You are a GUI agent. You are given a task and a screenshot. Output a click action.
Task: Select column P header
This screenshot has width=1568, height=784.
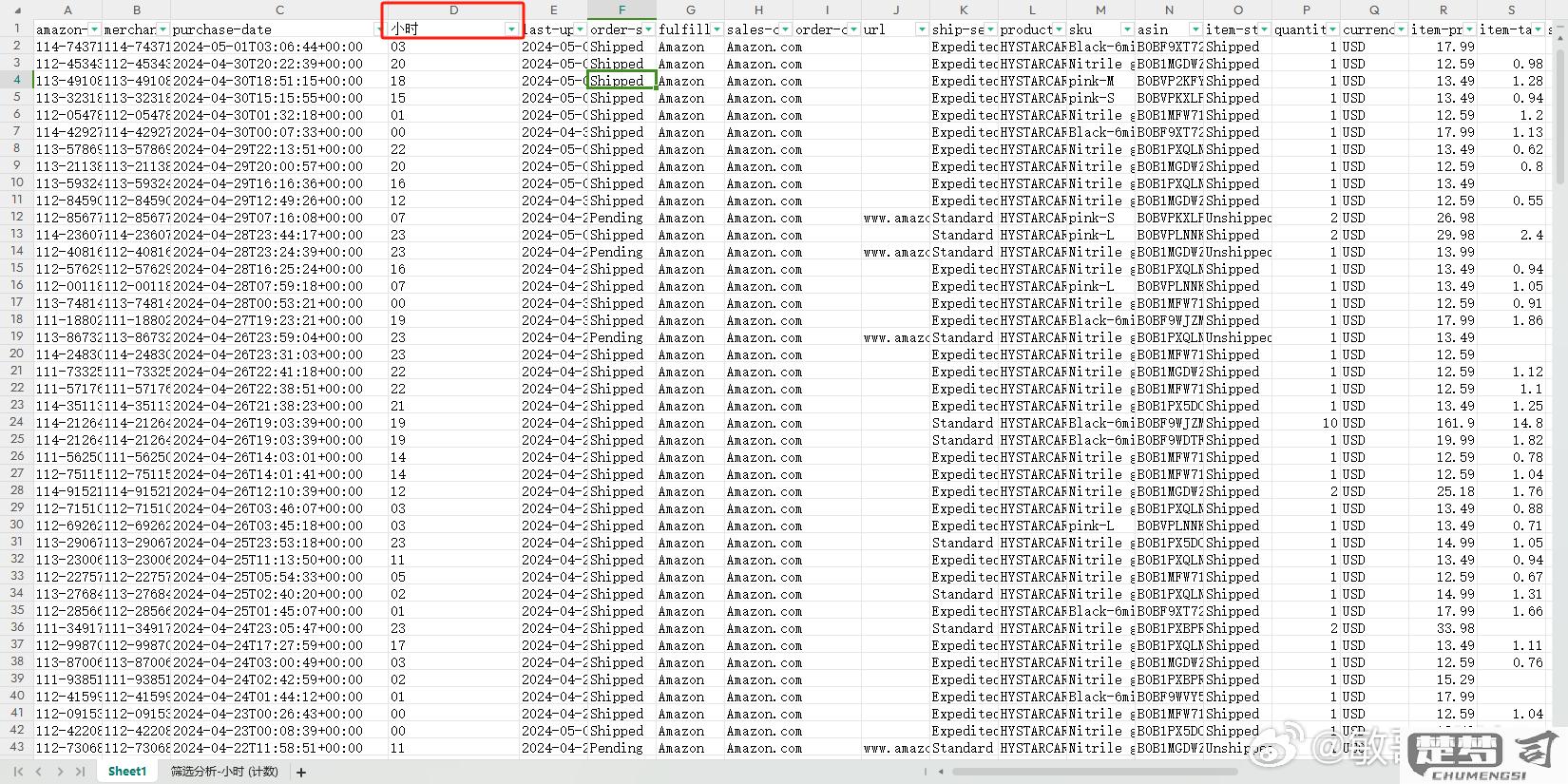point(1306,10)
